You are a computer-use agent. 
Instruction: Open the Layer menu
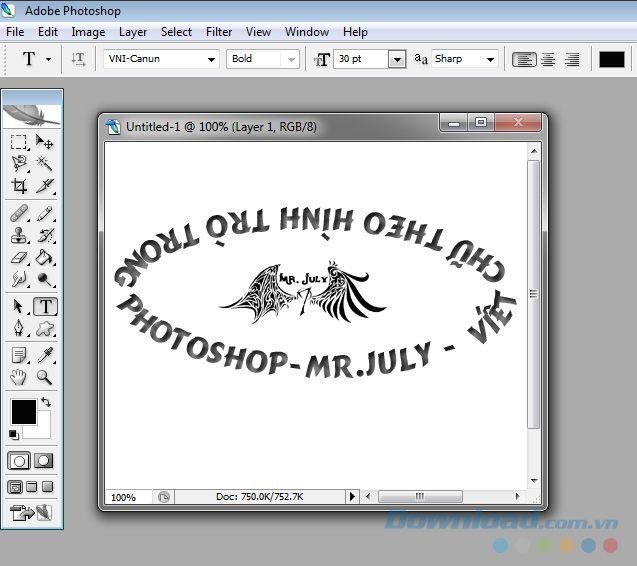pyautogui.click(x=133, y=32)
